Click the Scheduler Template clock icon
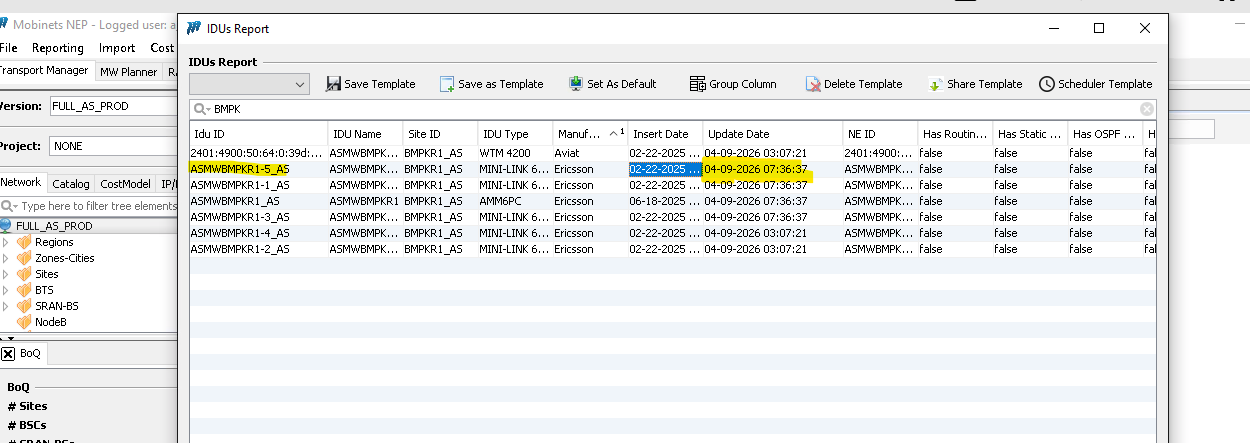 [1047, 85]
